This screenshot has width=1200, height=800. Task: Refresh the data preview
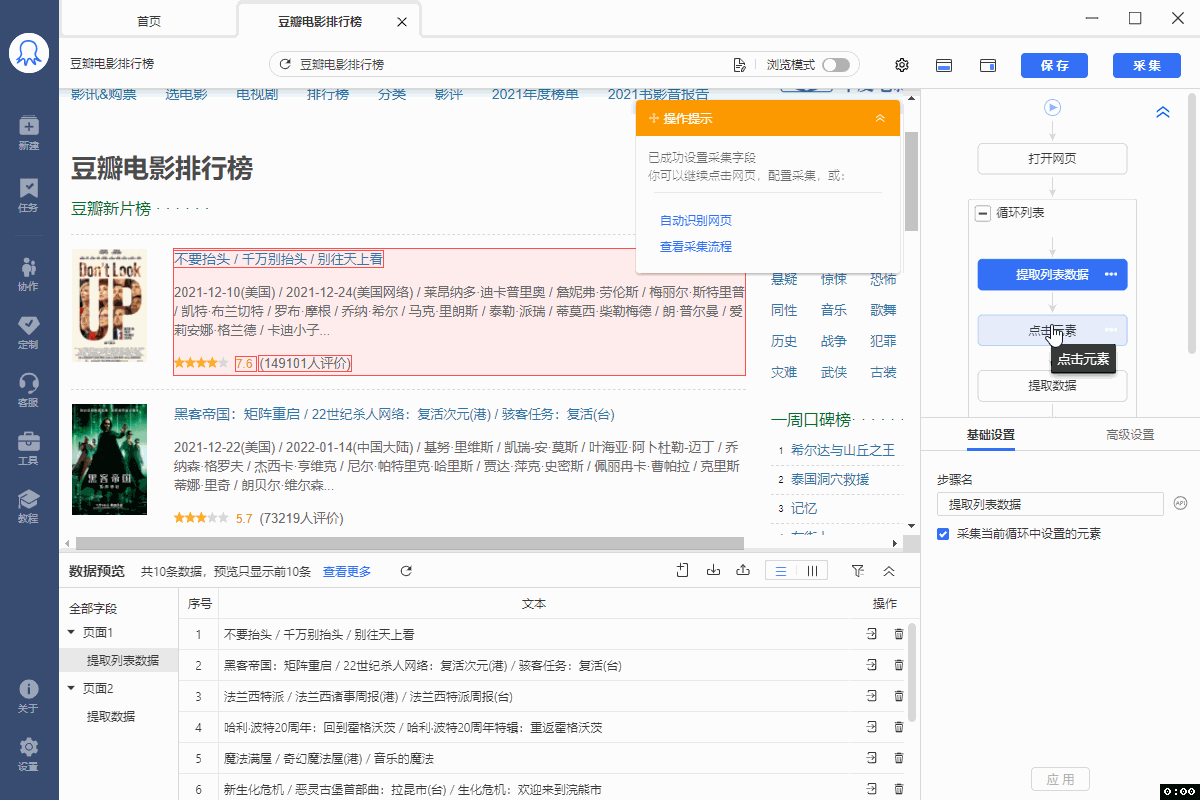tap(406, 571)
